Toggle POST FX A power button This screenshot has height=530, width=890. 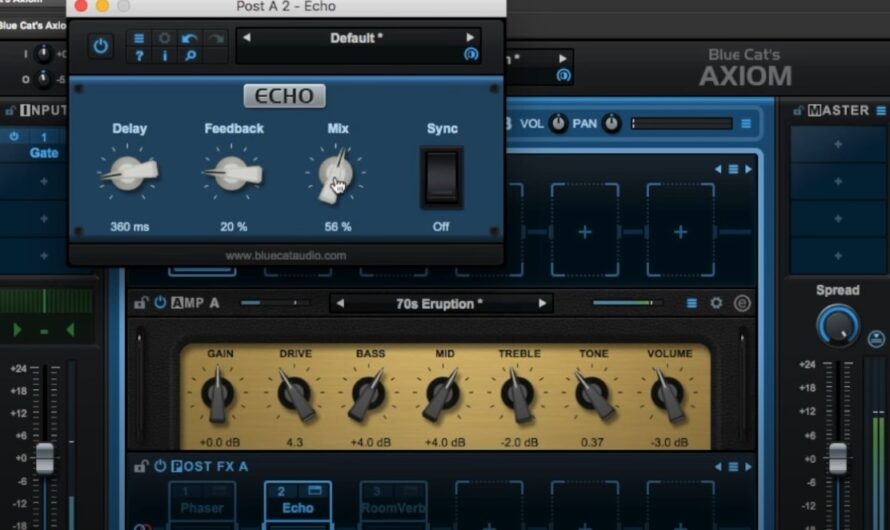(161, 466)
